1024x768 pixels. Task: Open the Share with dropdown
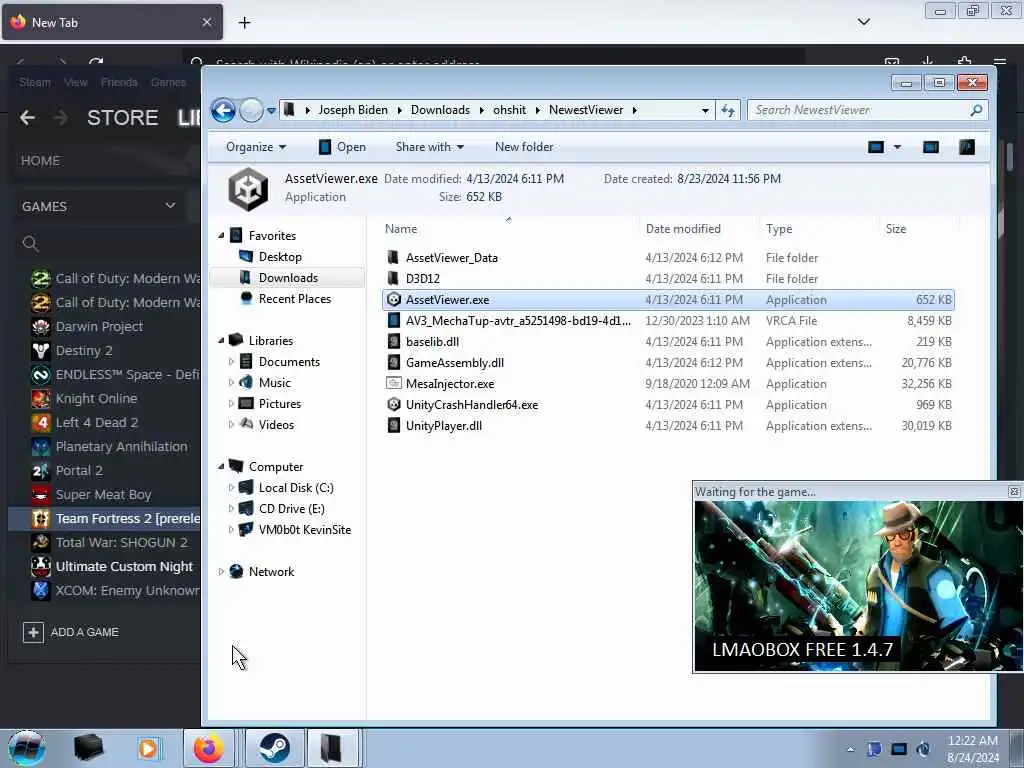click(429, 147)
